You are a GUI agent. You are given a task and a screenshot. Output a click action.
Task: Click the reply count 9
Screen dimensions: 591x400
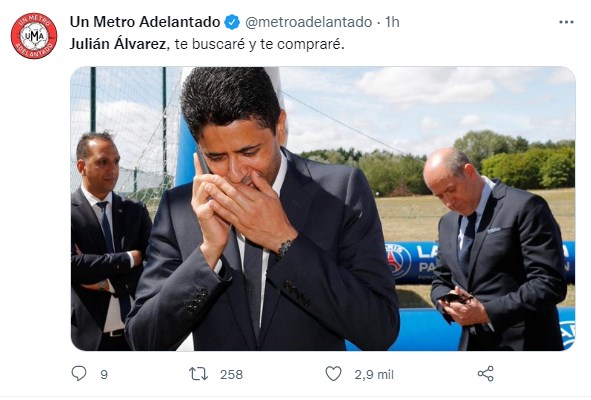(x=104, y=374)
